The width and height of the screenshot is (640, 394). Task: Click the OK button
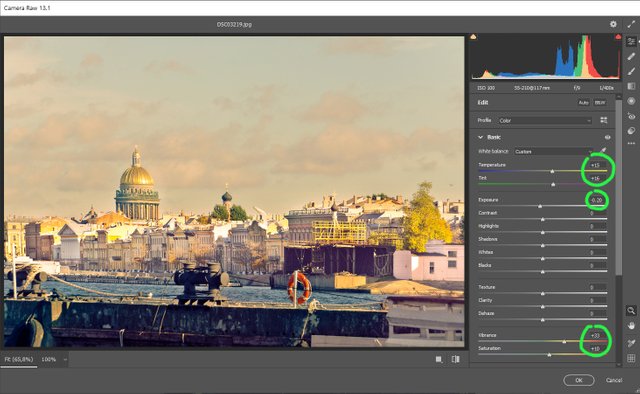click(x=578, y=380)
